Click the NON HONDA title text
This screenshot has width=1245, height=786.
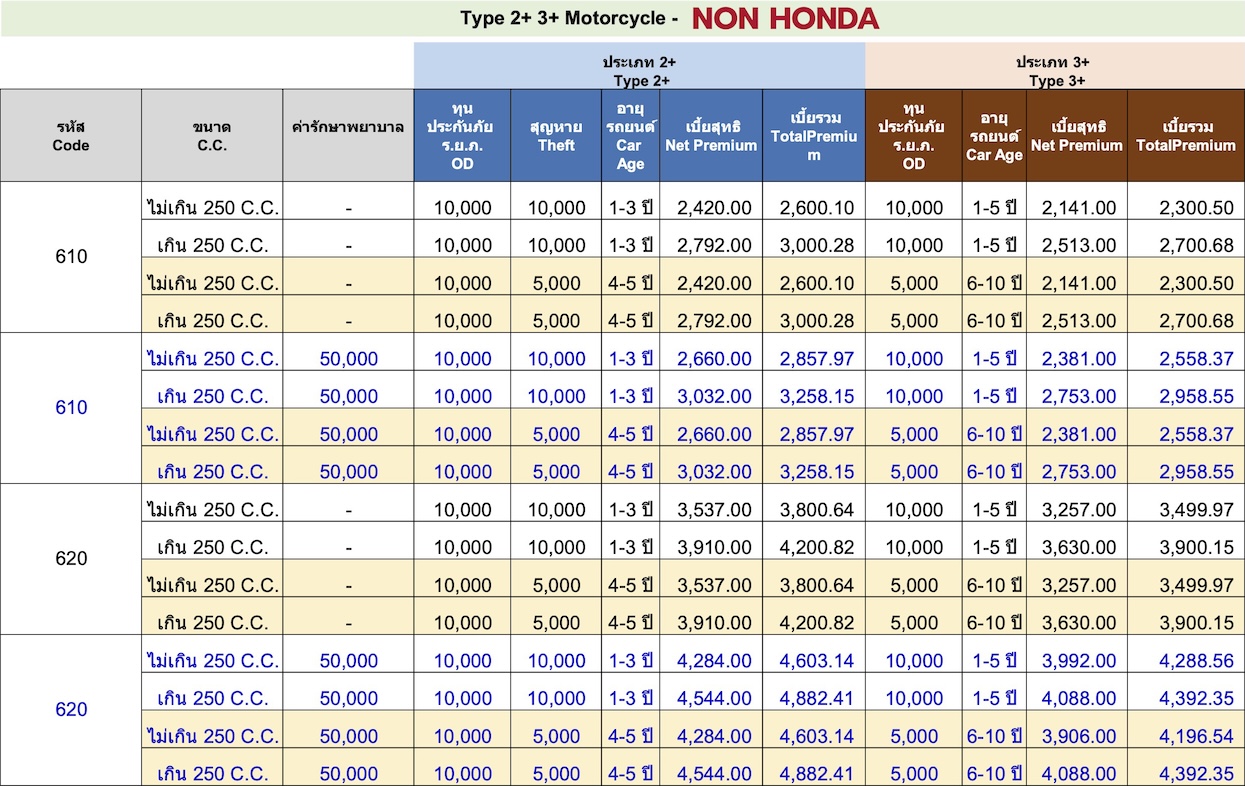tap(785, 18)
